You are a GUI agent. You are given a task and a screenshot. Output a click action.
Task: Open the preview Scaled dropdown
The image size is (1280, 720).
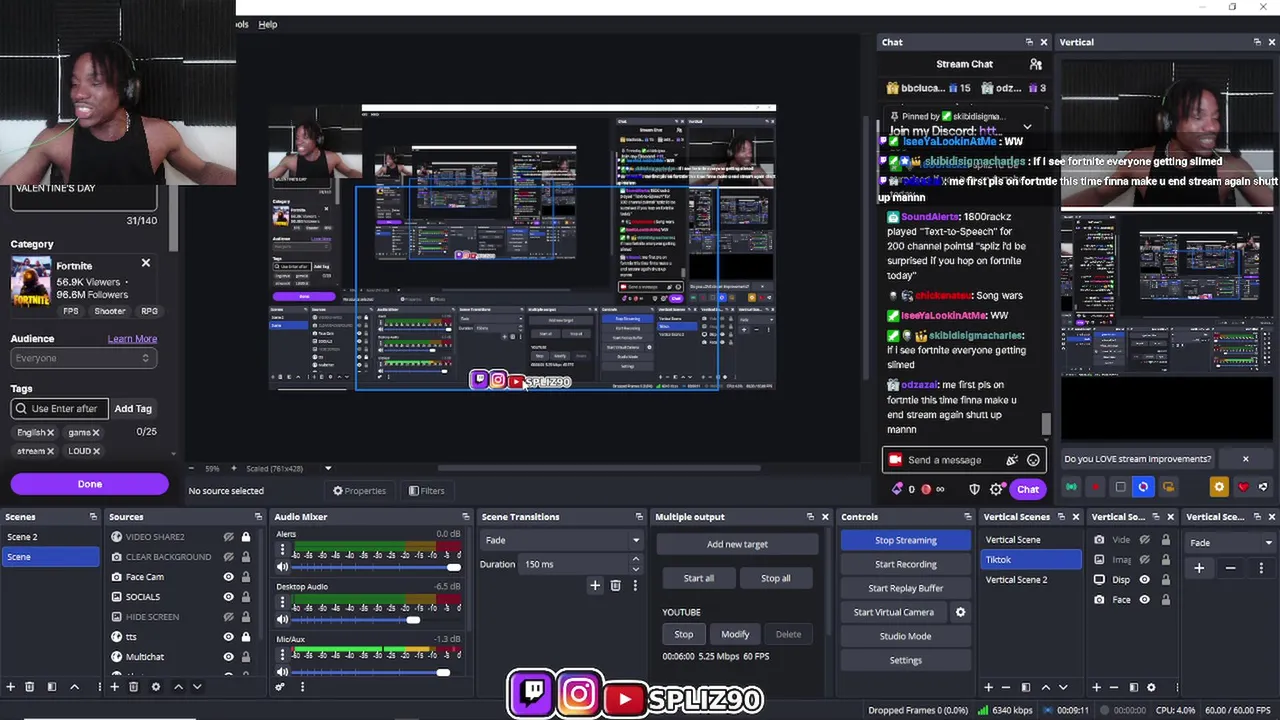coord(289,468)
